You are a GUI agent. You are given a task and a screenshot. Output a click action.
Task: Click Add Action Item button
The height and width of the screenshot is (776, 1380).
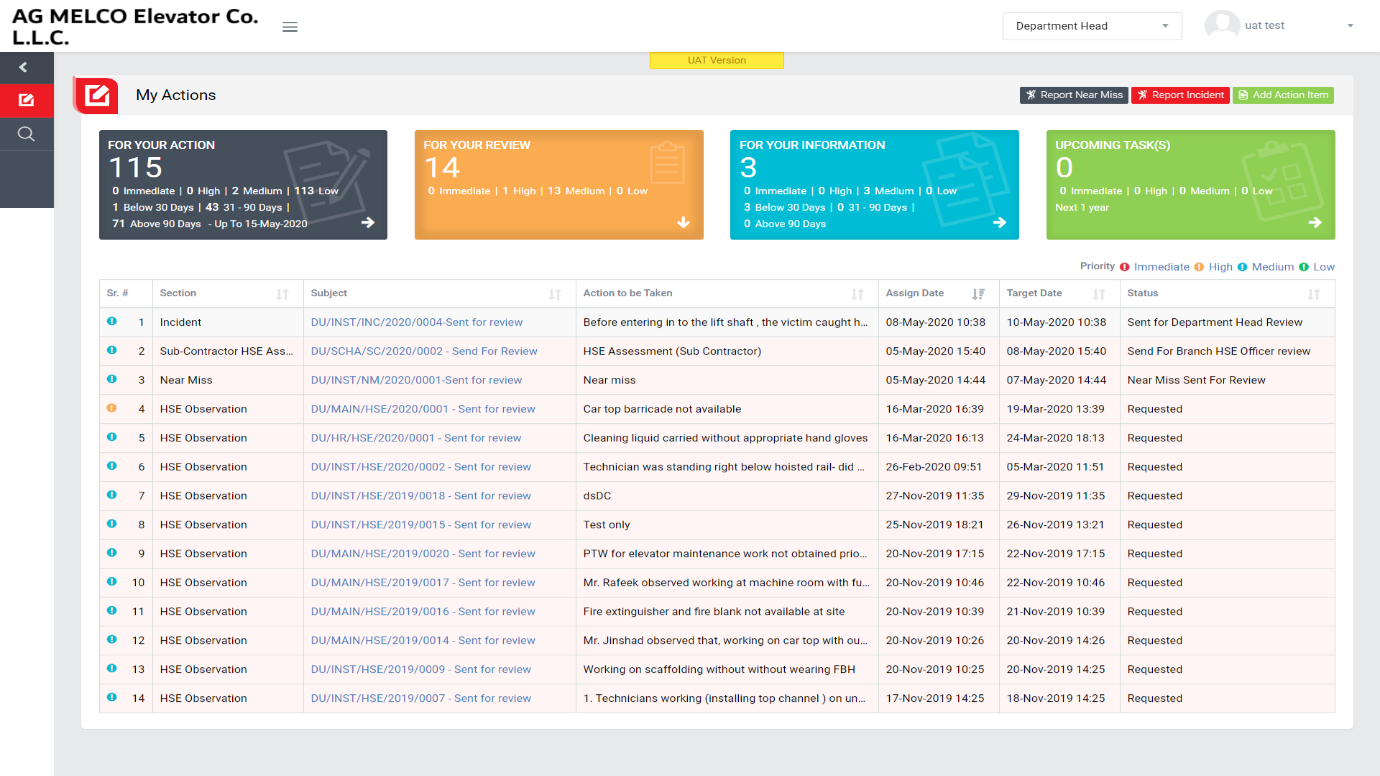pos(1283,95)
